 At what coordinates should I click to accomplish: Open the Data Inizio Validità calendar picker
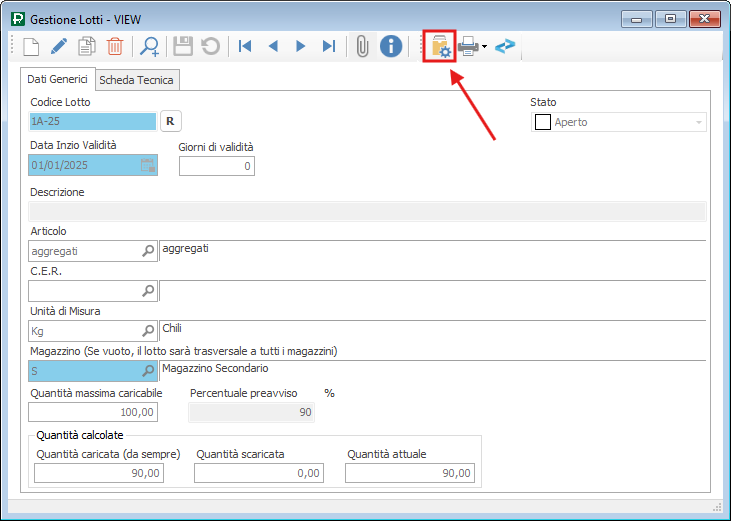(x=147, y=165)
